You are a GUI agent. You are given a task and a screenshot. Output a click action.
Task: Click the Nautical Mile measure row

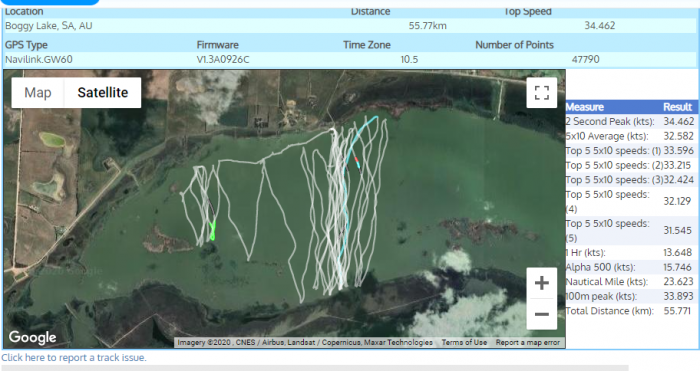click(630, 282)
